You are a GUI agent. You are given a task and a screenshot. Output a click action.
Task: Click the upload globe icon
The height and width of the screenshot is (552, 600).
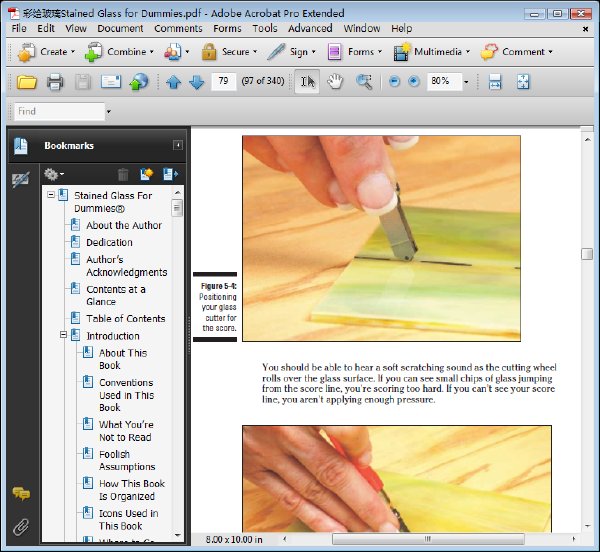pyautogui.click(x=139, y=82)
